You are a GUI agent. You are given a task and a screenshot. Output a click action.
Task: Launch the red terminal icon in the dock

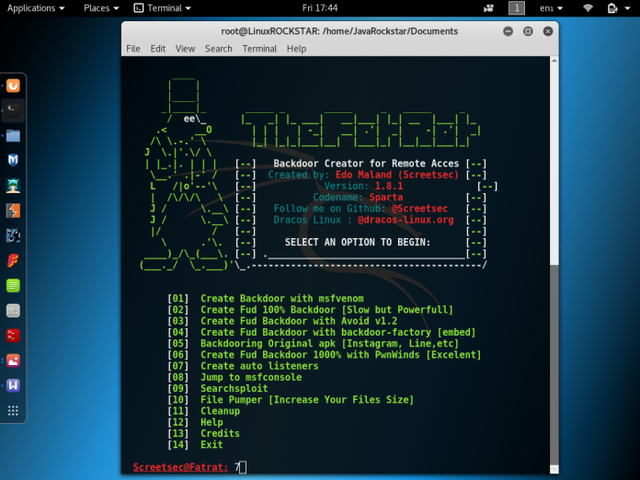tap(13, 336)
